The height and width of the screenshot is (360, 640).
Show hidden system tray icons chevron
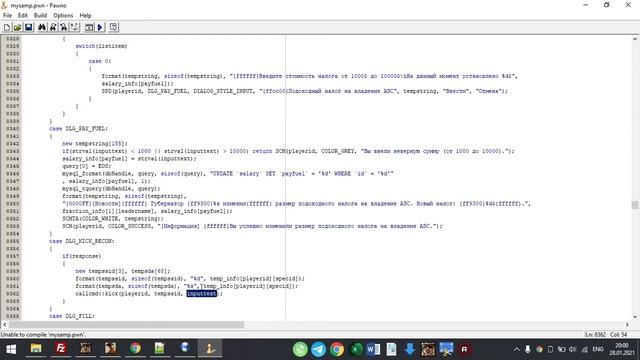(x=516, y=349)
